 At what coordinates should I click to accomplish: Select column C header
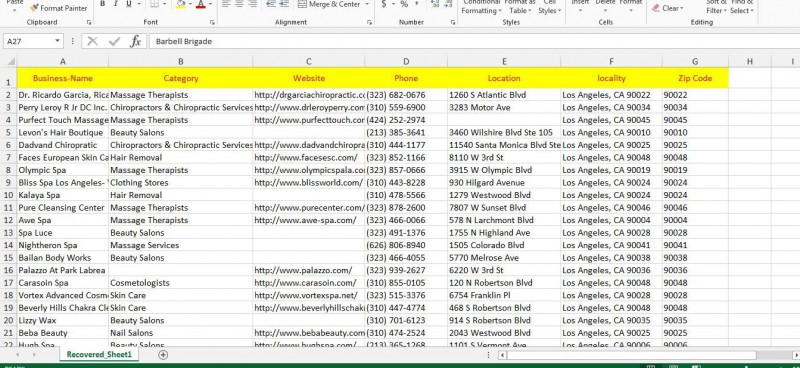[x=309, y=62]
